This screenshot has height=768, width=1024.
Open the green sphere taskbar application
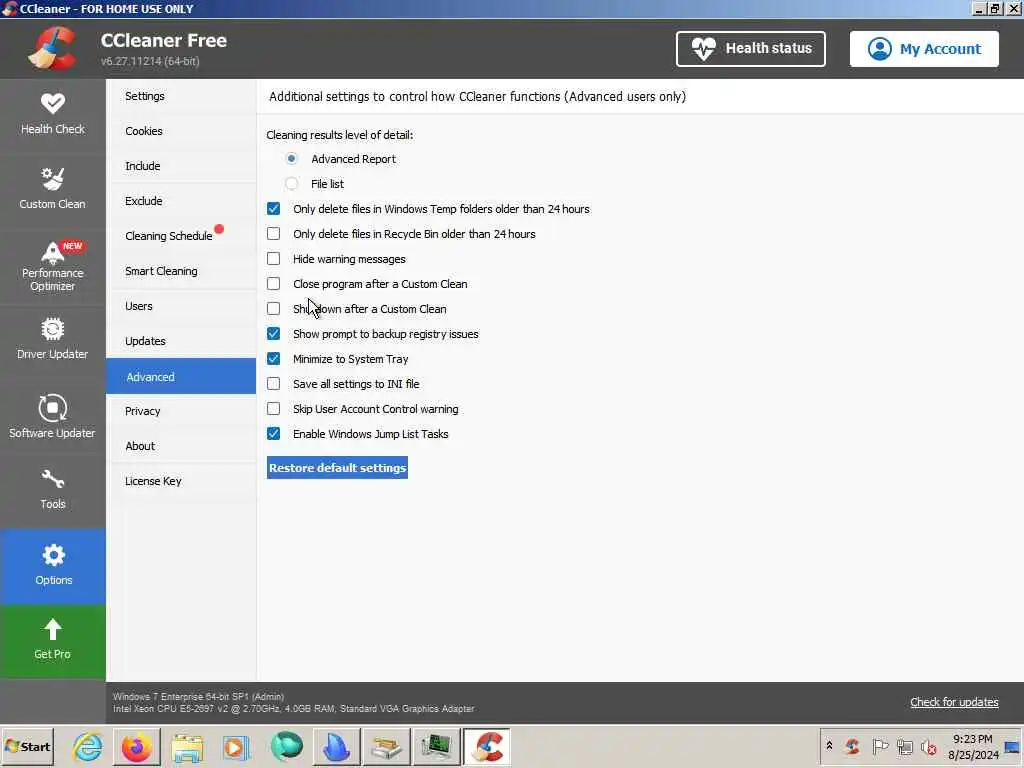(287, 747)
